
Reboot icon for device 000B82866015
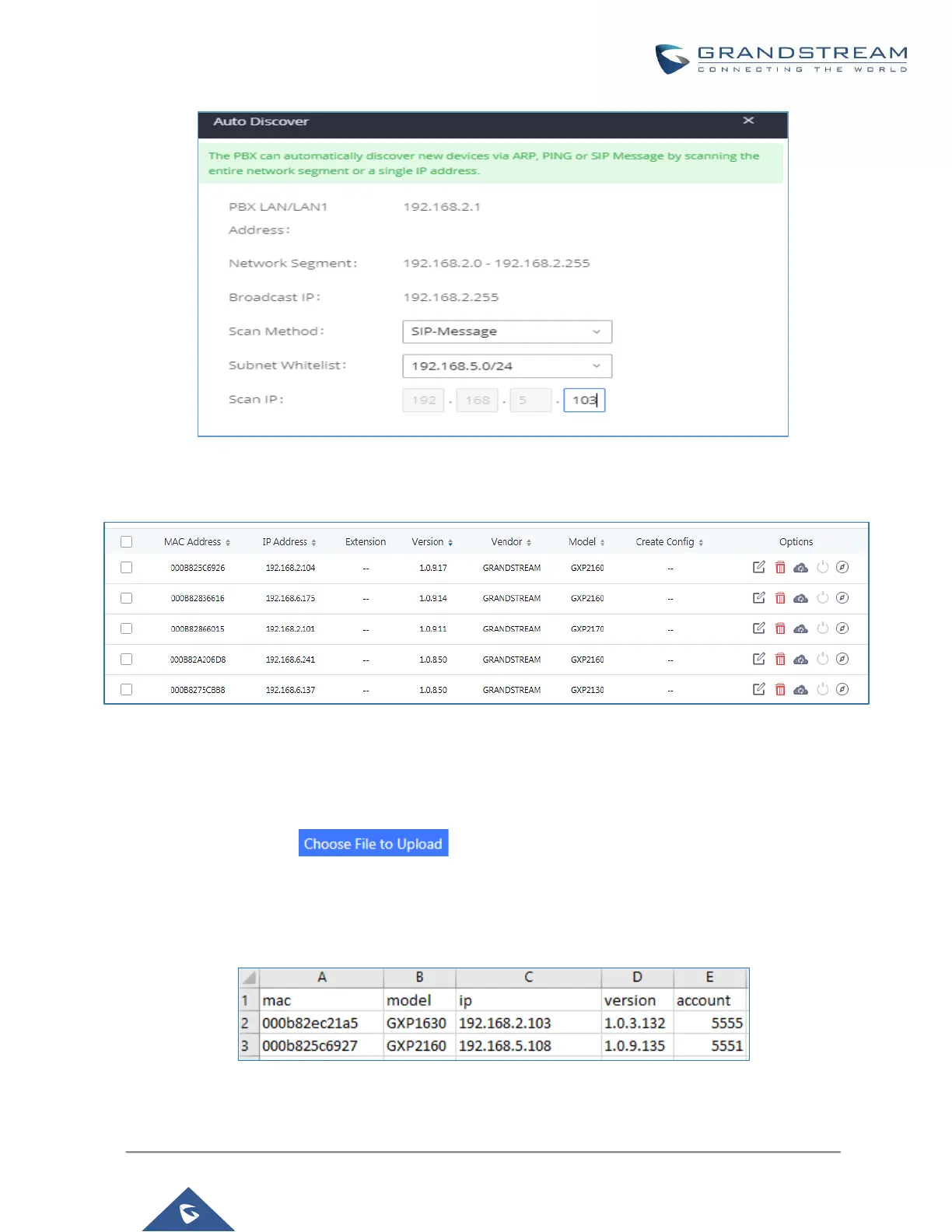click(822, 628)
